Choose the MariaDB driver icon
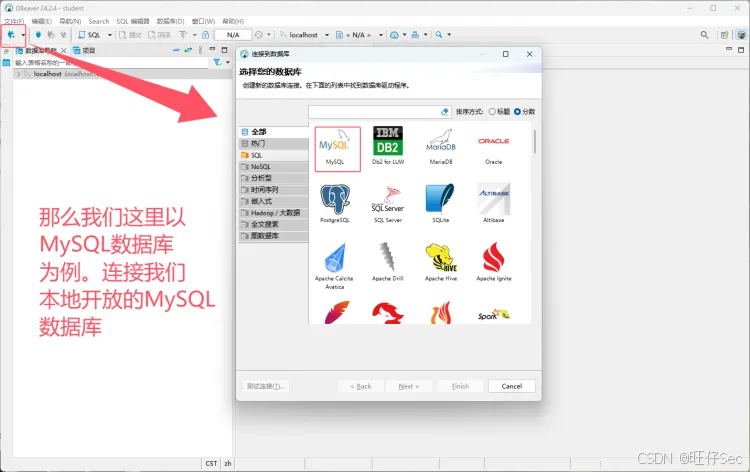This screenshot has width=750, height=472. [x=441, y=146]
